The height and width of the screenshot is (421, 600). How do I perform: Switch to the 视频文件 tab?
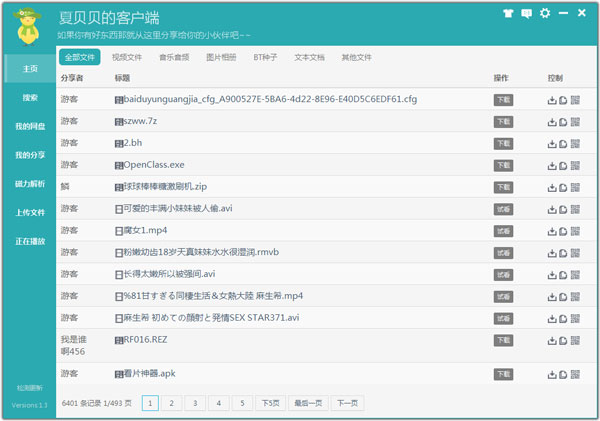tap(127, 57)
